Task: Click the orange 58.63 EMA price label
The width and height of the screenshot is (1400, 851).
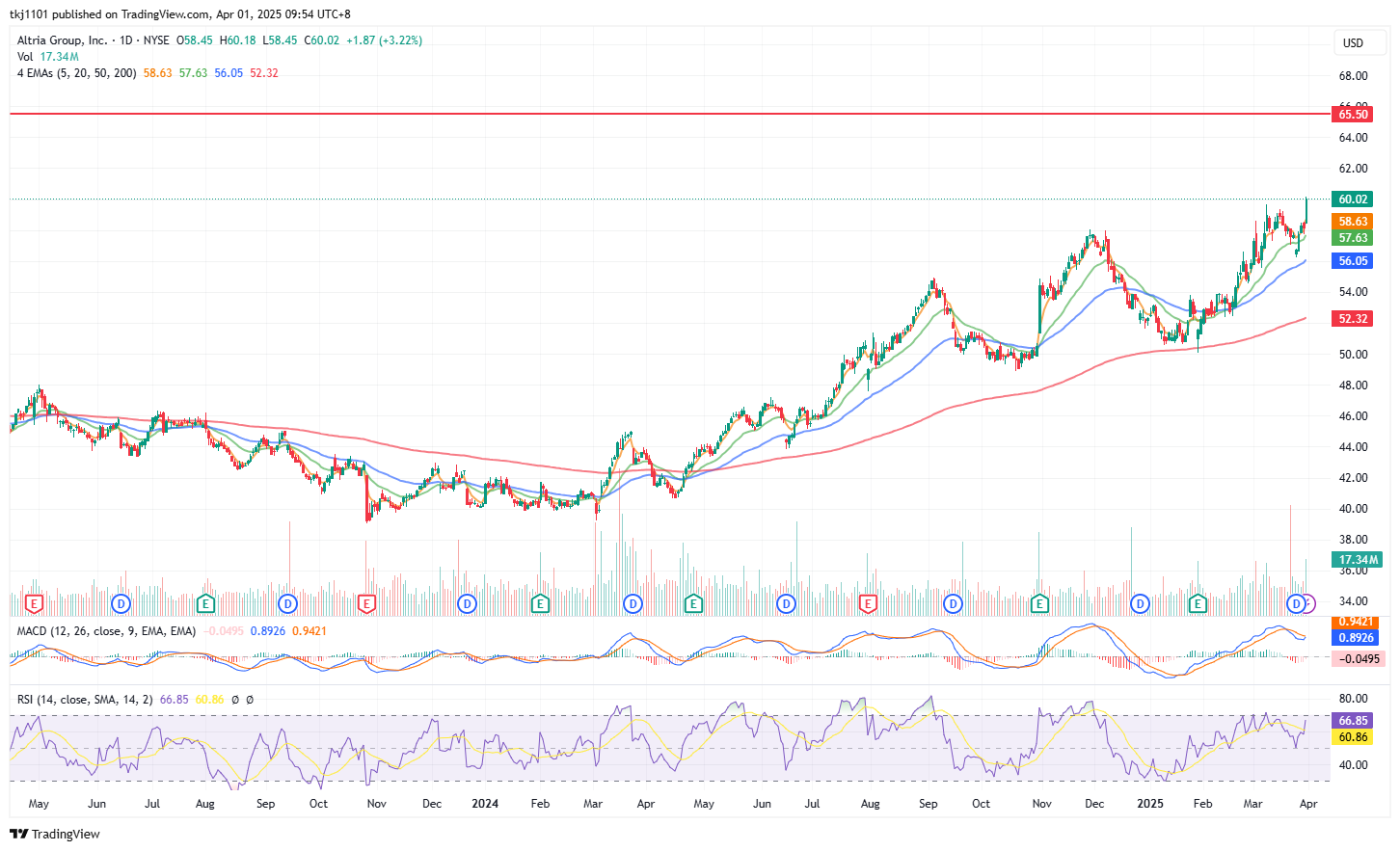Action: [1353, 222]
